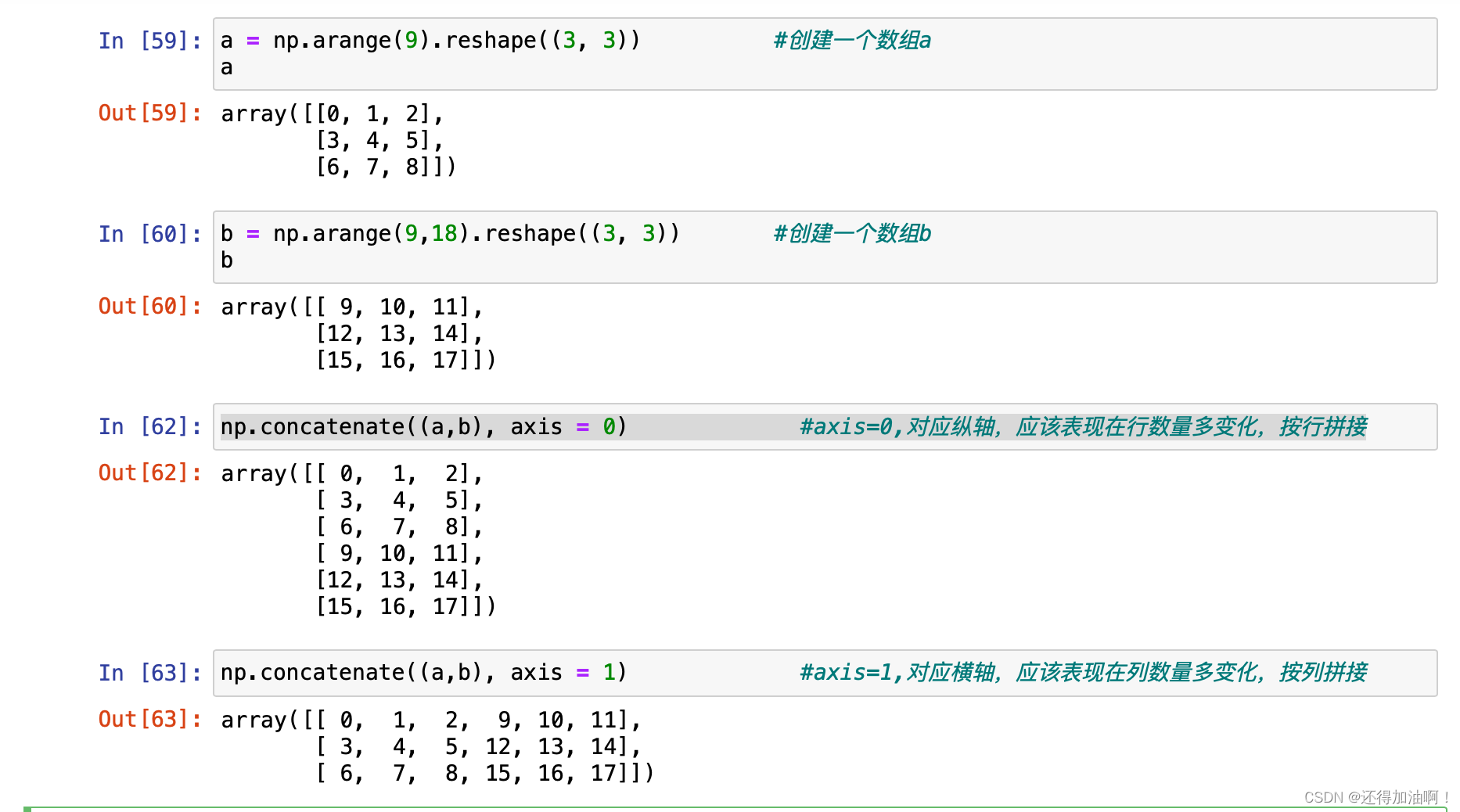Screen dimensions: 1460x812
Task: Click the Out[59] output label
Action: click(x=149, y=113)
